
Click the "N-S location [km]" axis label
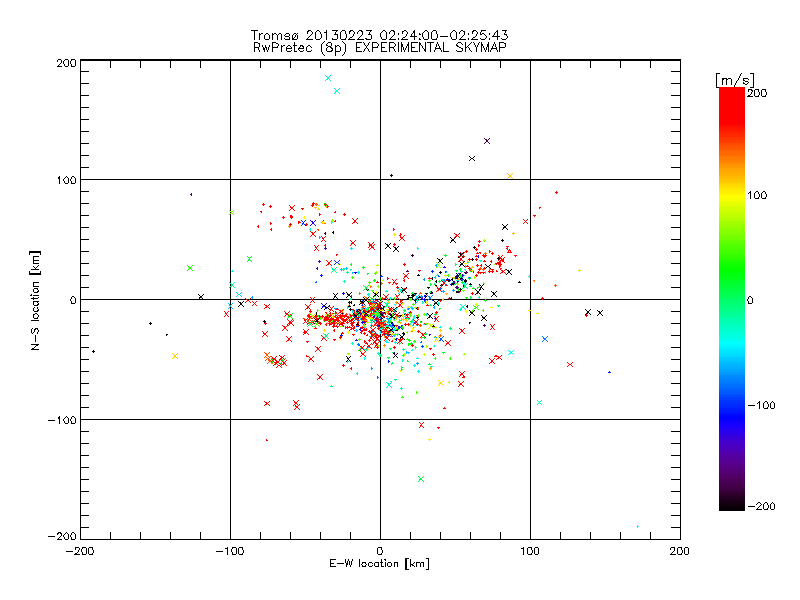tap(35, 301)
